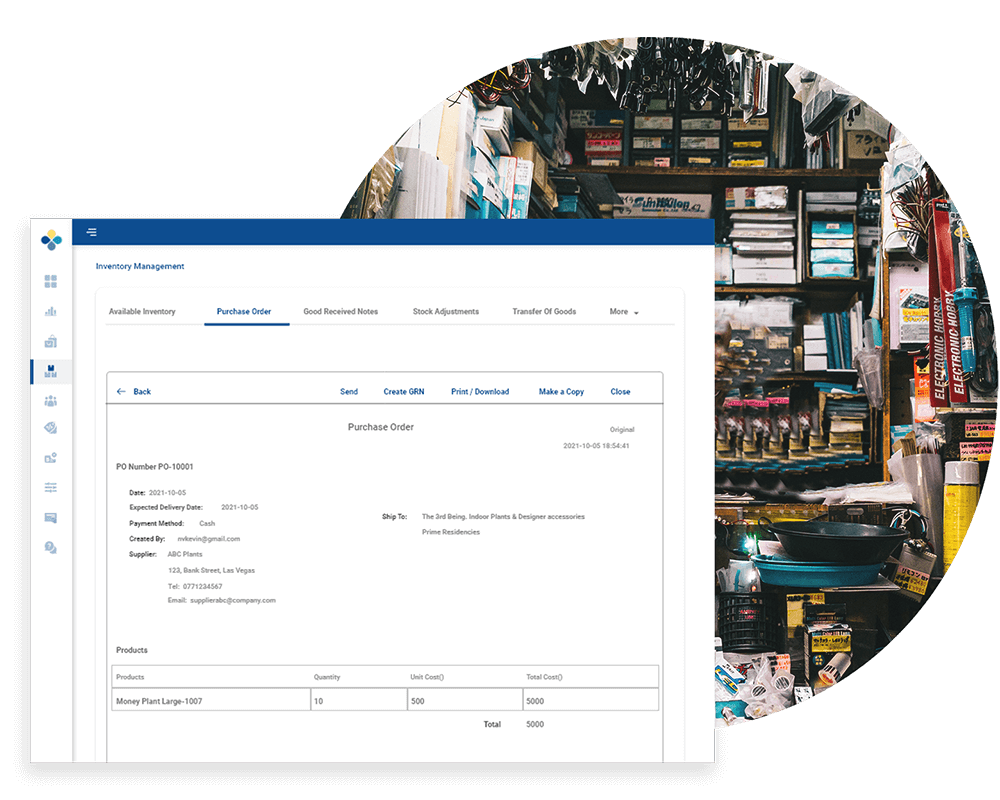Click the supplier name ABC Plants

(x=185, y=554)
